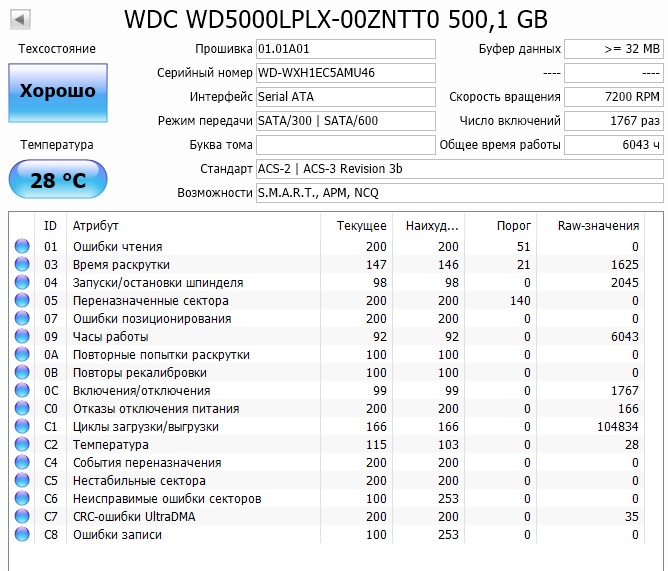Select row CRC-ошибки UltraDMA
The image size is (668, 571).
pos(326,516)
